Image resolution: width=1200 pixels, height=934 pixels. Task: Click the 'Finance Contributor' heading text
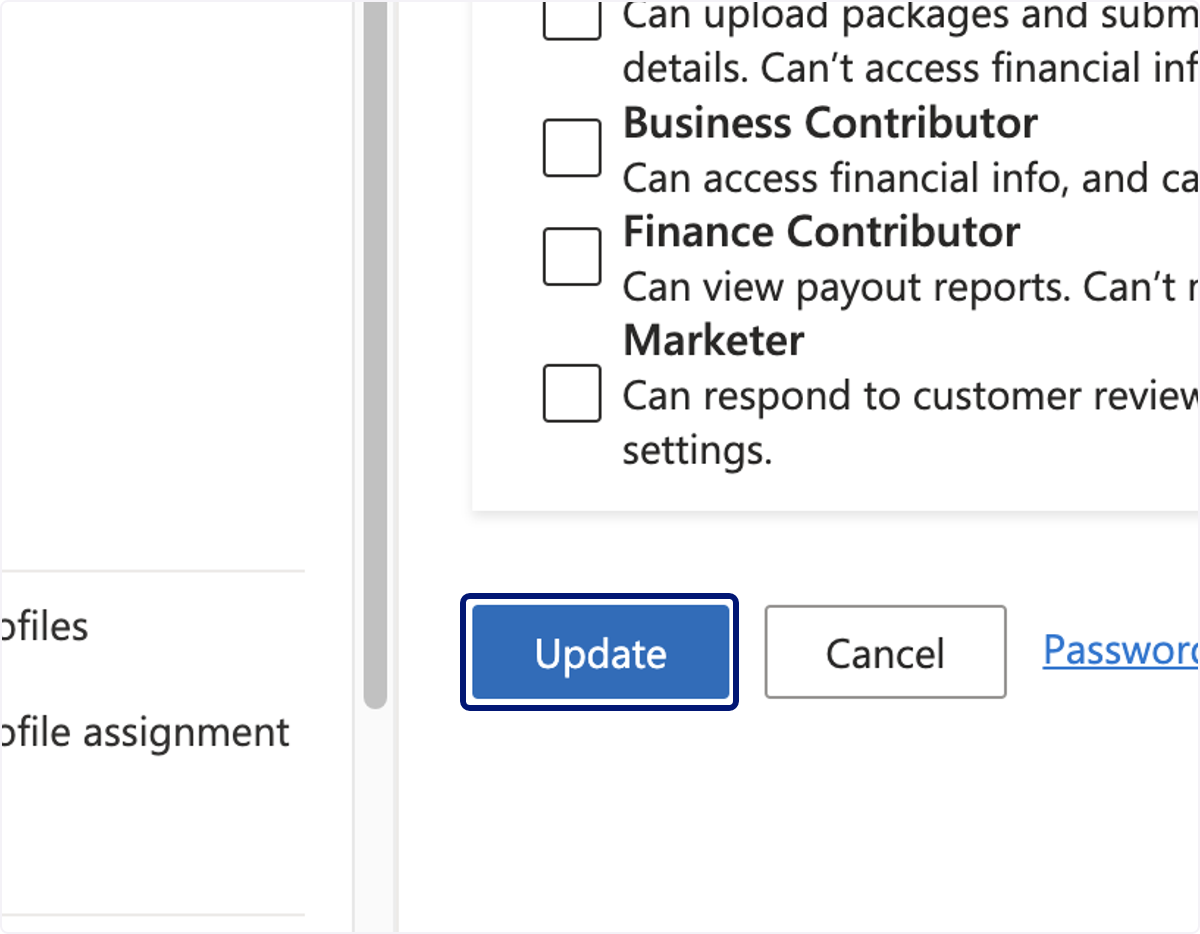tap(821, 232)
